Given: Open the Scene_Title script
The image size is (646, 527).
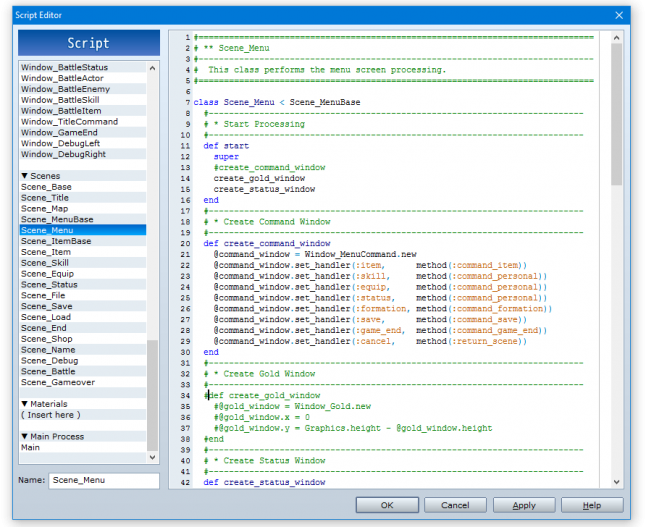Looking at the screenshot, I should point(46,198).
